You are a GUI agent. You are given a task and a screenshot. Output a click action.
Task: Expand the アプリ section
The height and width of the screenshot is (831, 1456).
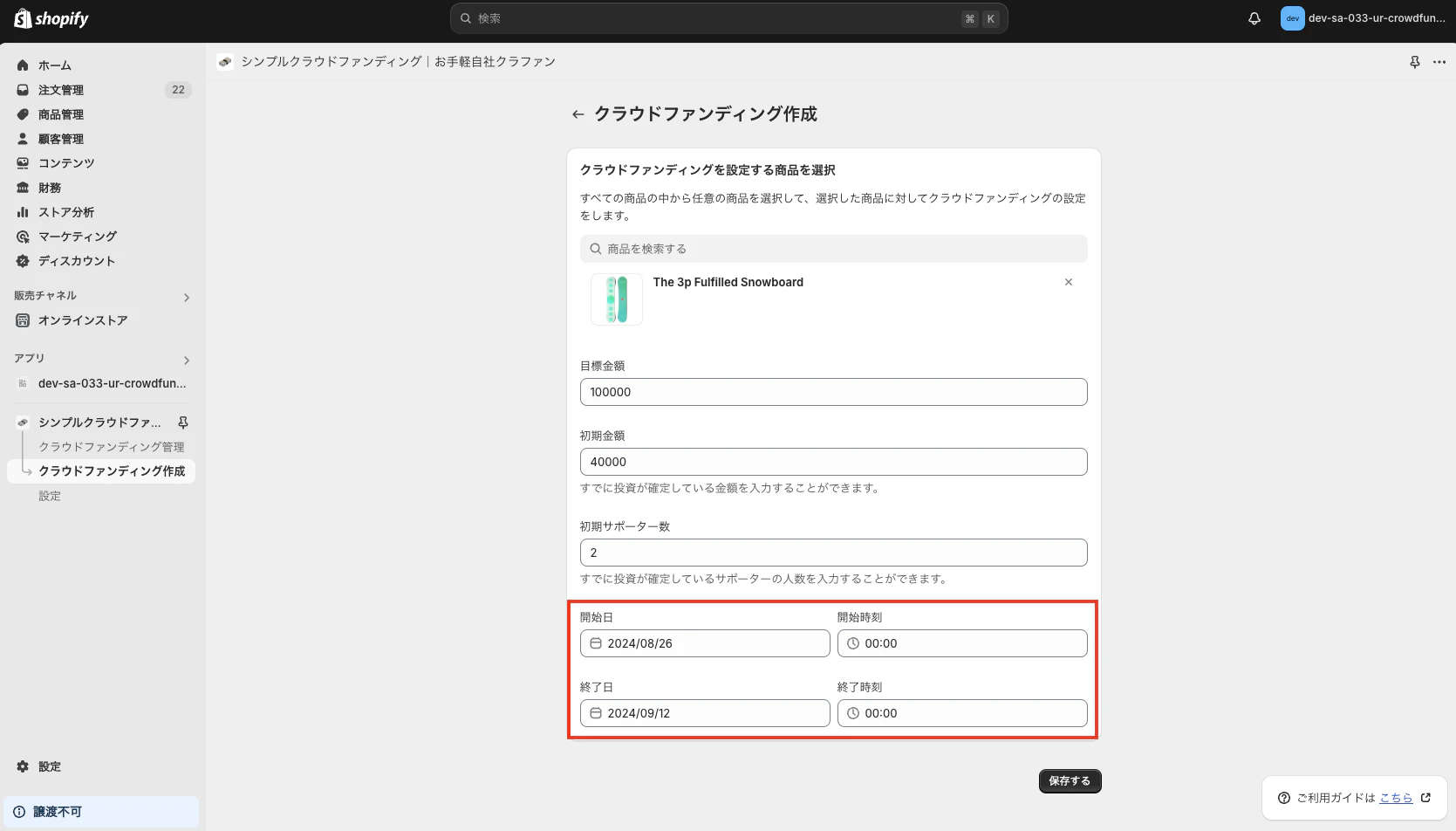[186, 360]
